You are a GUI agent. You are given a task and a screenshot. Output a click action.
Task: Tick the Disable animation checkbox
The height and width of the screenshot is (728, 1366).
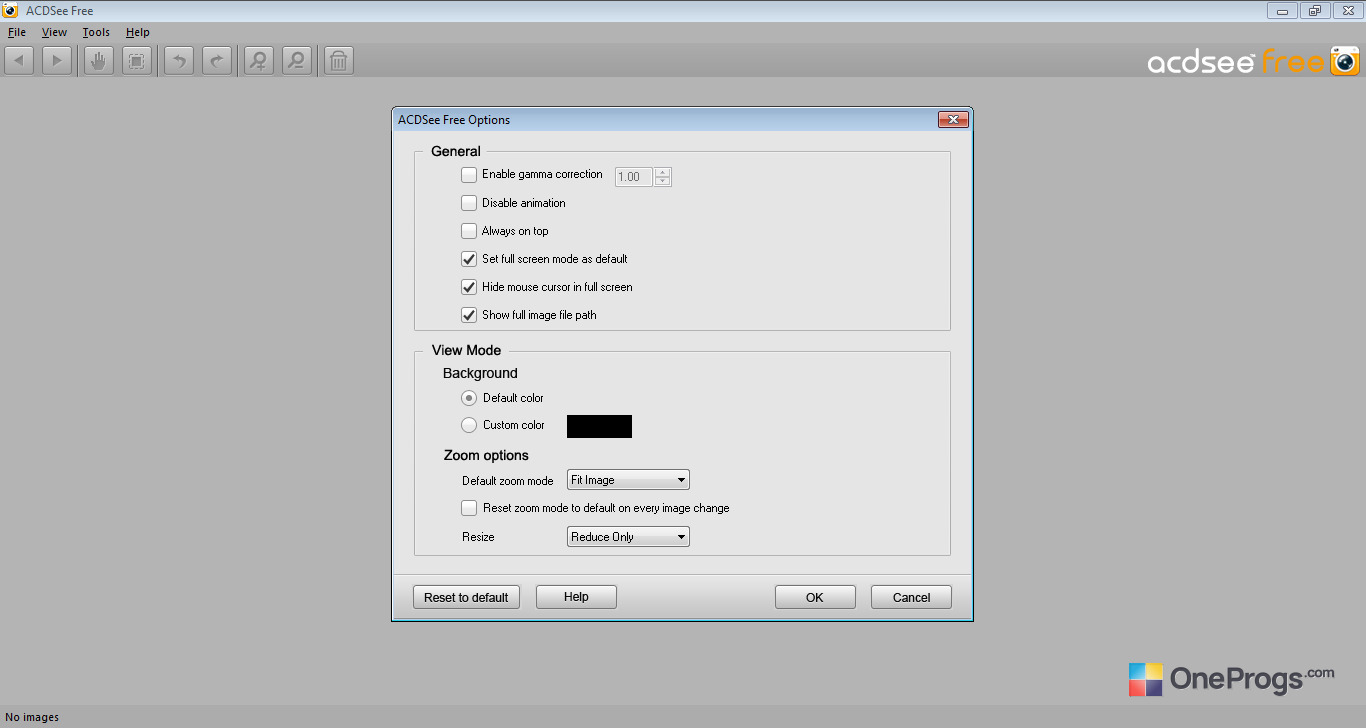point(469,203)
